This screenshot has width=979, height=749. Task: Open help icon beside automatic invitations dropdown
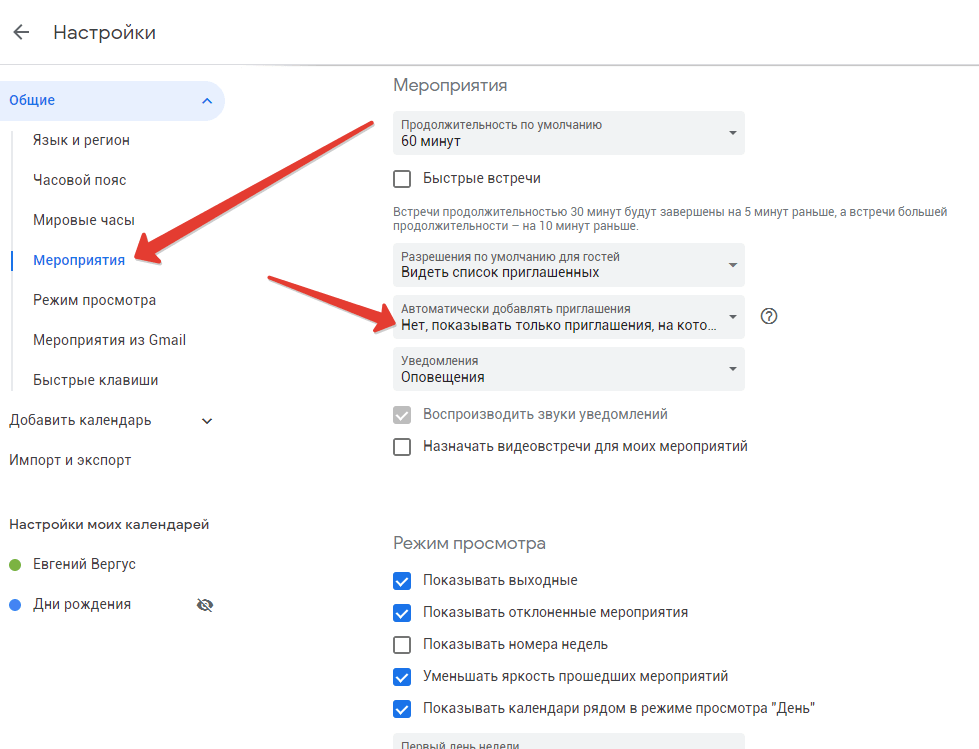(768, 317)
